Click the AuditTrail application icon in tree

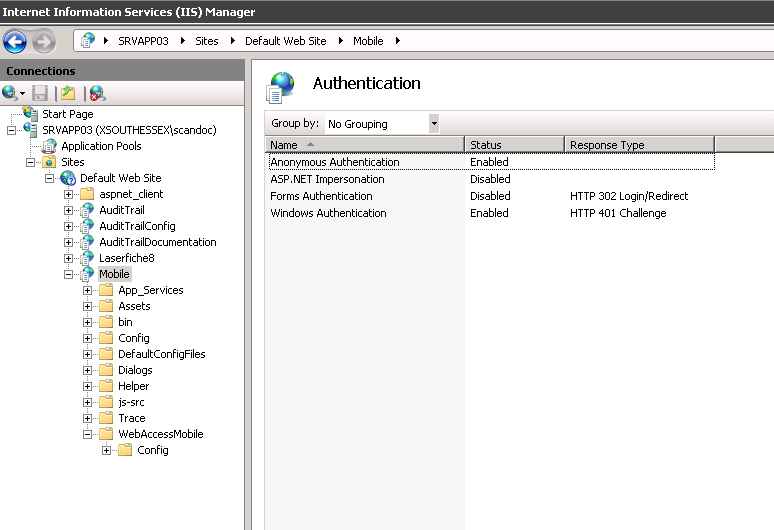point(87,210)
